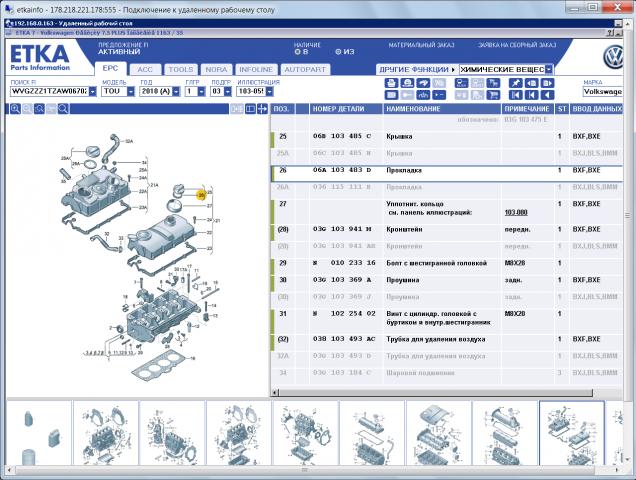Viewport: 636px width, 480px height.
Task: Click highlighted callout 26 in the illustration
Action: pyautogui.click(x=201, y=195)
